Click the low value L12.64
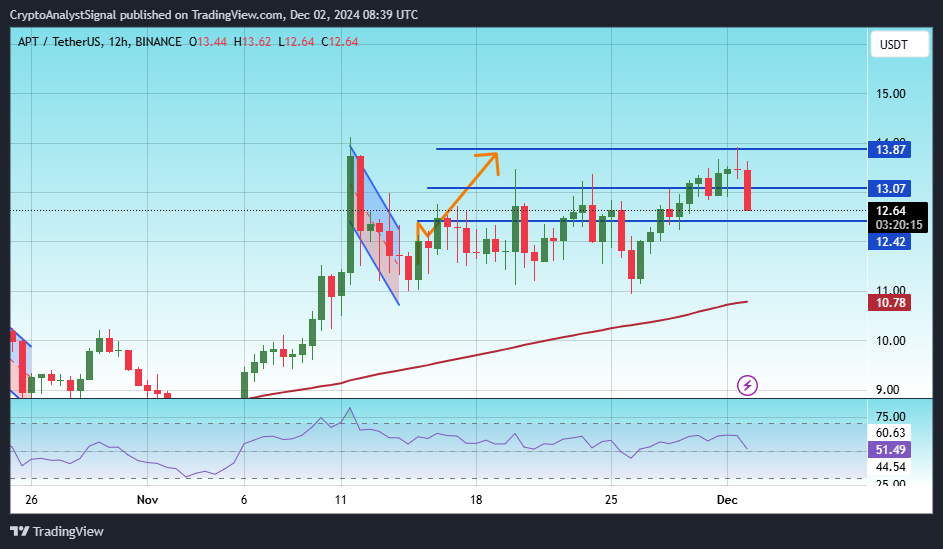943x549 pixels. coord(296,41)
